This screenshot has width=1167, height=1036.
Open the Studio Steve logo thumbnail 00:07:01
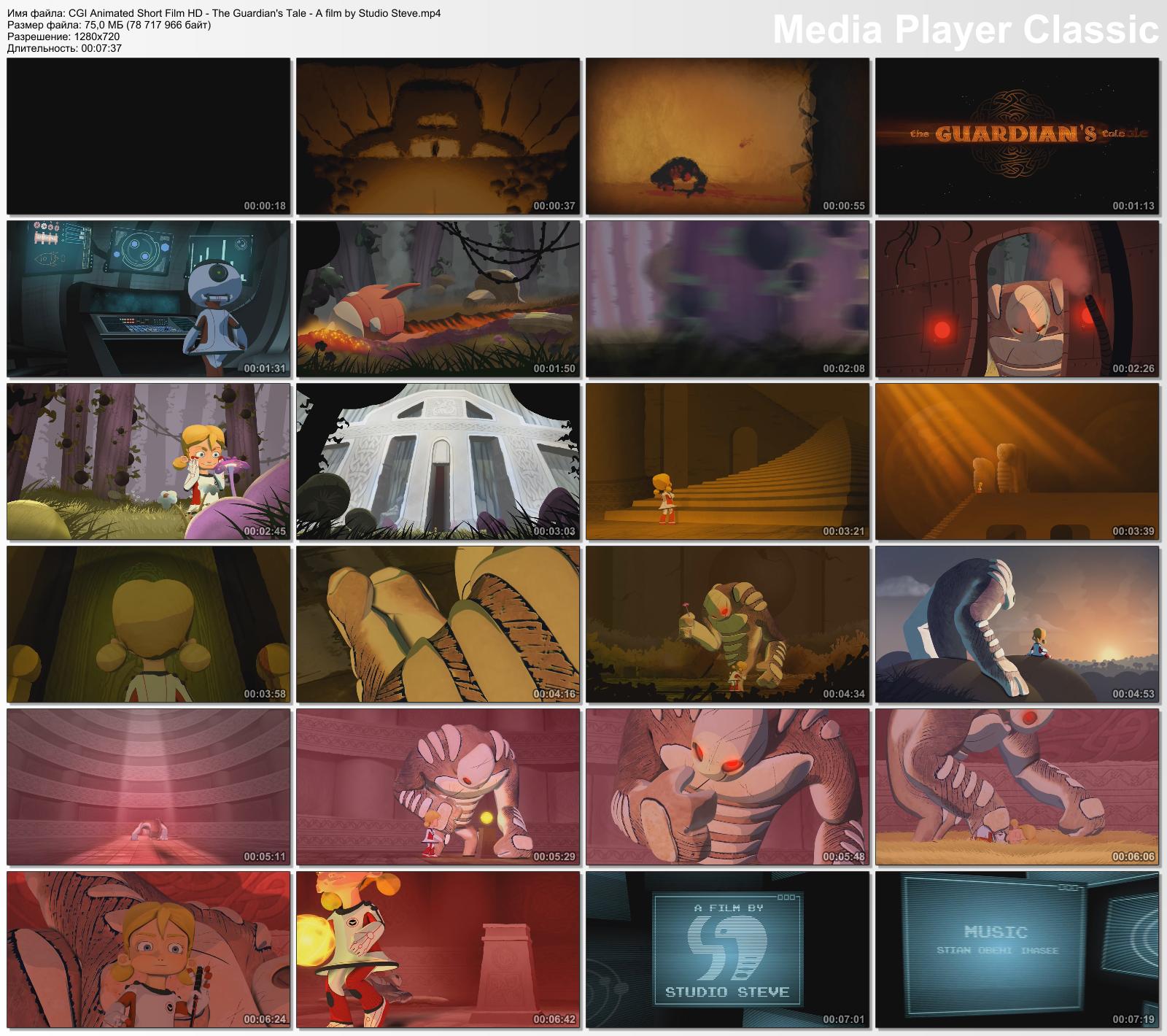tap(727, 950)
